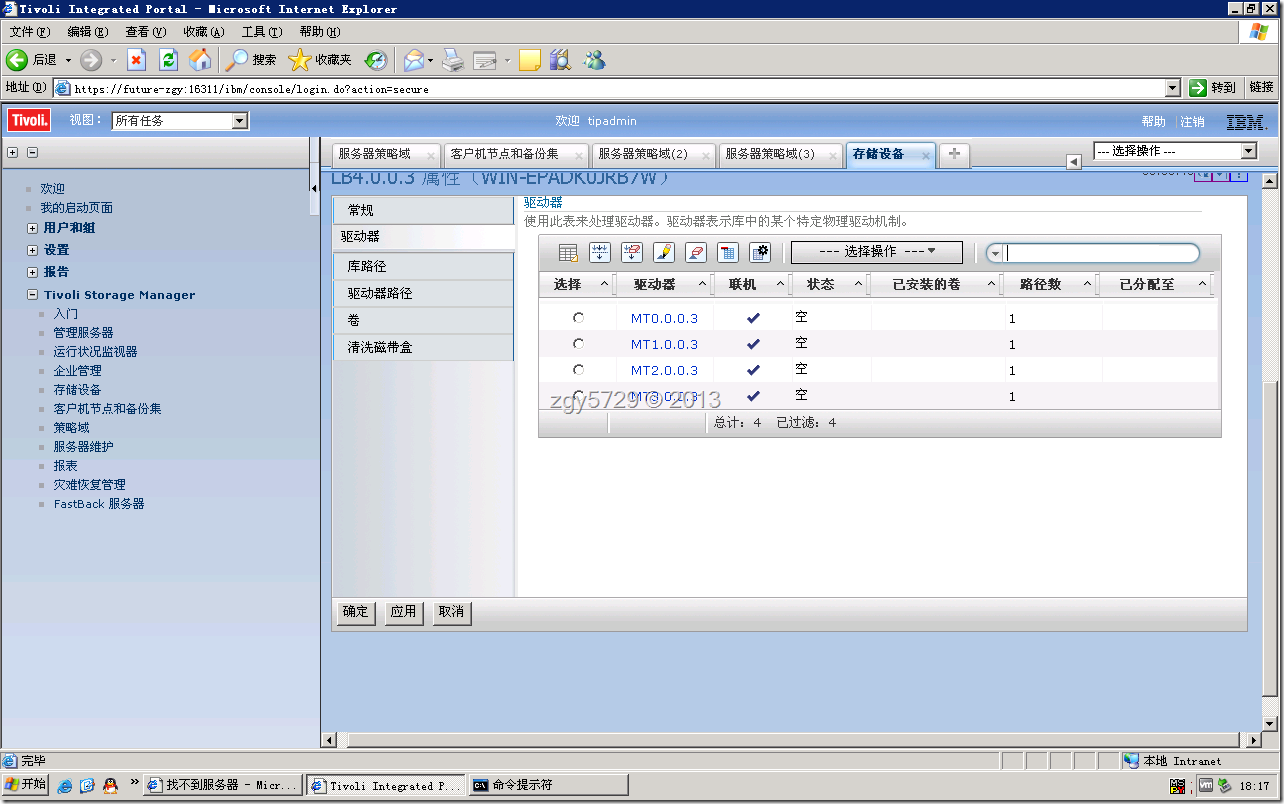Switch to 命令提示符 taskbar window
The image size is (1284, 804).
pos(548,785)
